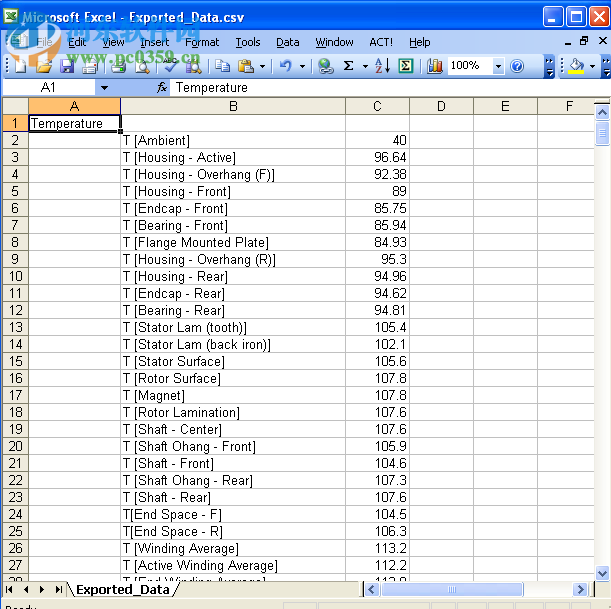Open the Name Box dropdown arrow
The image size is (611, 609).
[104, 88]
